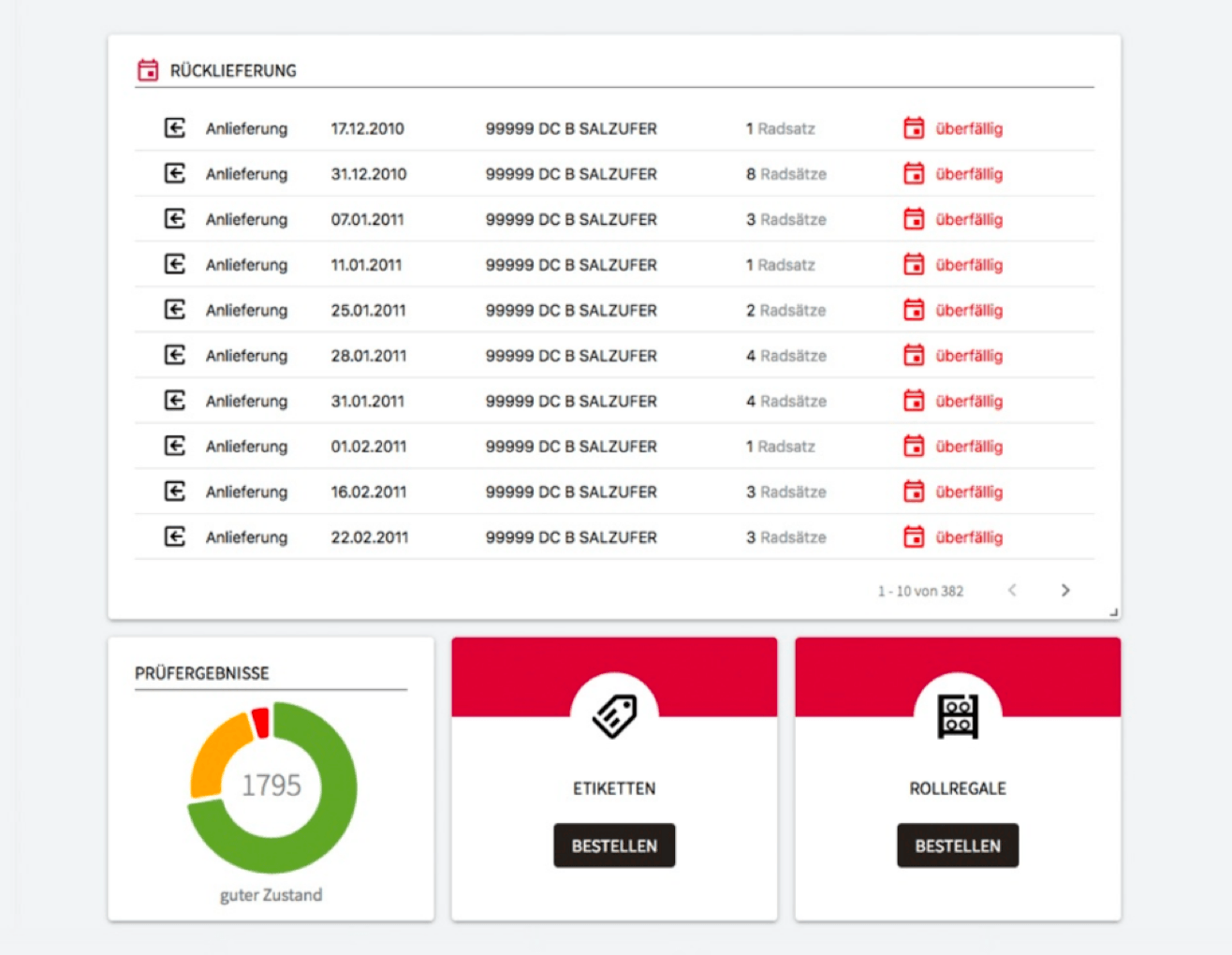Click the resize handle at Rücklieferung card corner
Viewport: 1232px width, 955px height.
click(x=1113, y=612)
